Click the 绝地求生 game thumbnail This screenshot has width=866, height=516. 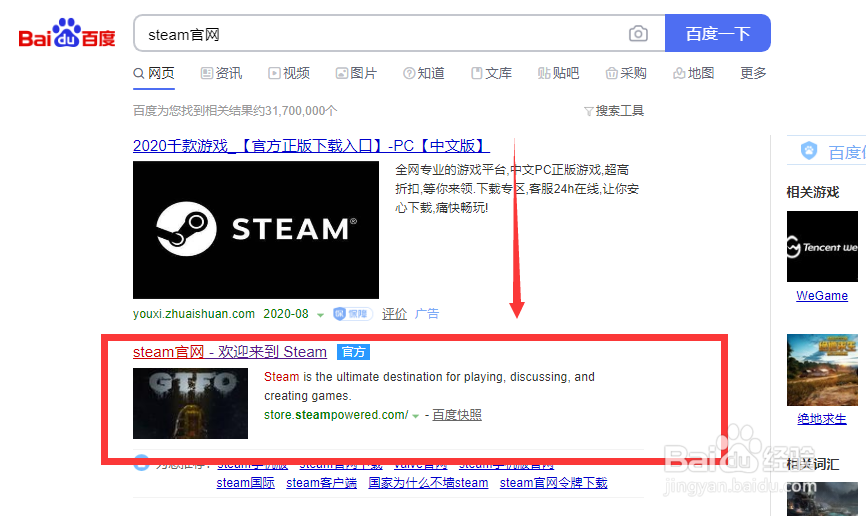click(822, 370)
